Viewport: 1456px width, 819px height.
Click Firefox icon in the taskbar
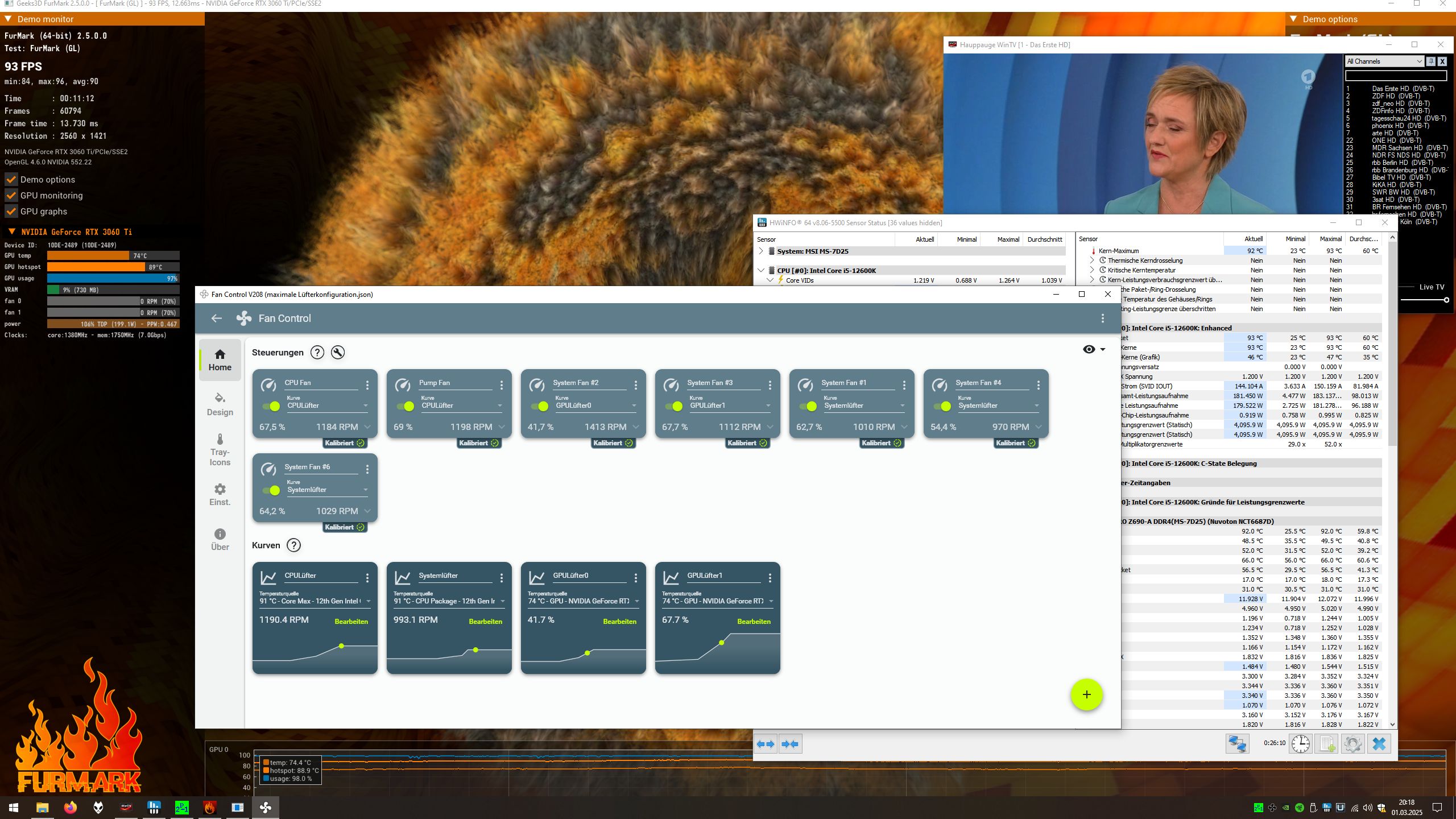70,808
